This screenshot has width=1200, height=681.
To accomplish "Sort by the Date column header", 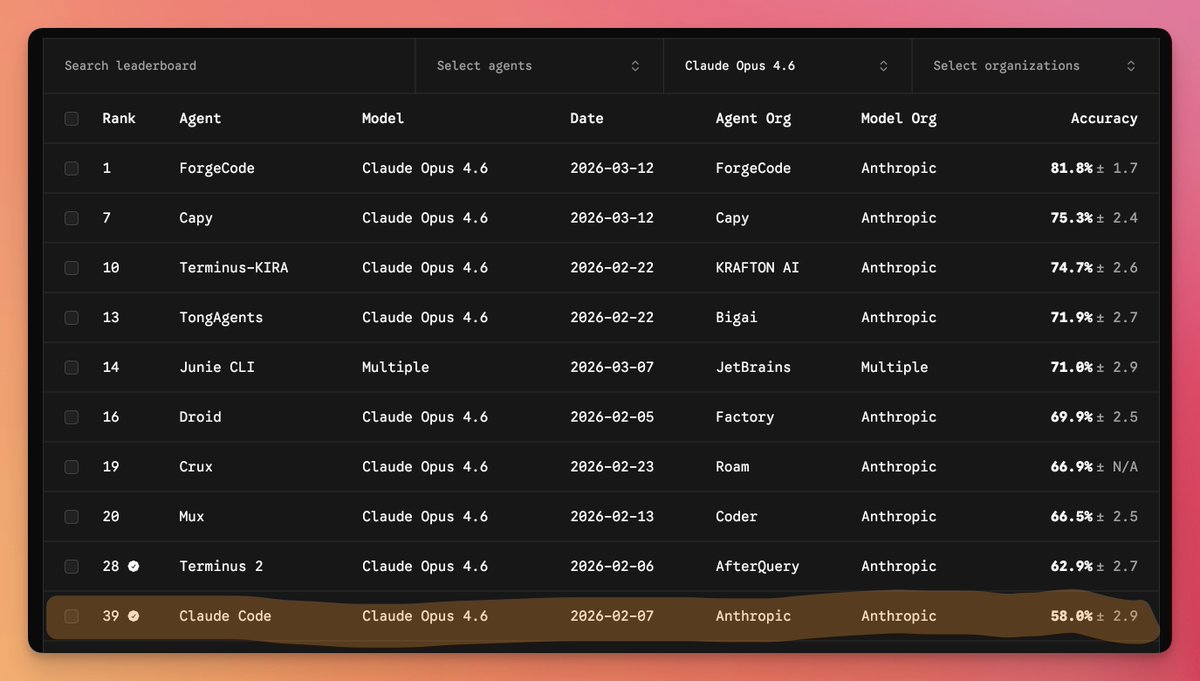I will (587, 118).
